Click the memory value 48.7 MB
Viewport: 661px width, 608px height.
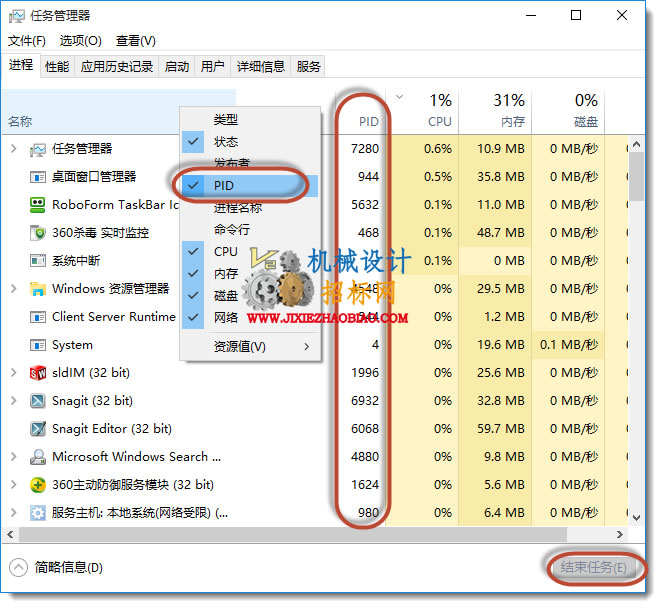tap(501, 233)
